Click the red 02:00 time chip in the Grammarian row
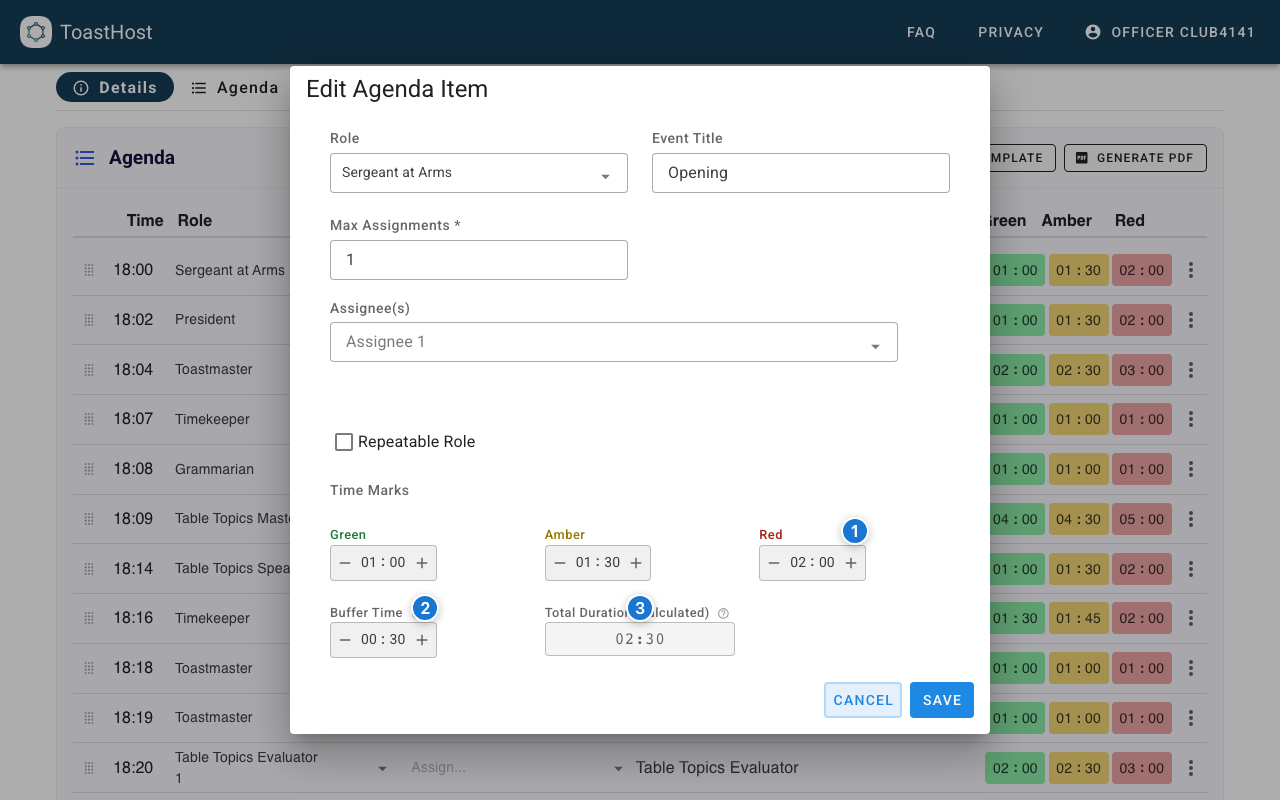 1141,469
